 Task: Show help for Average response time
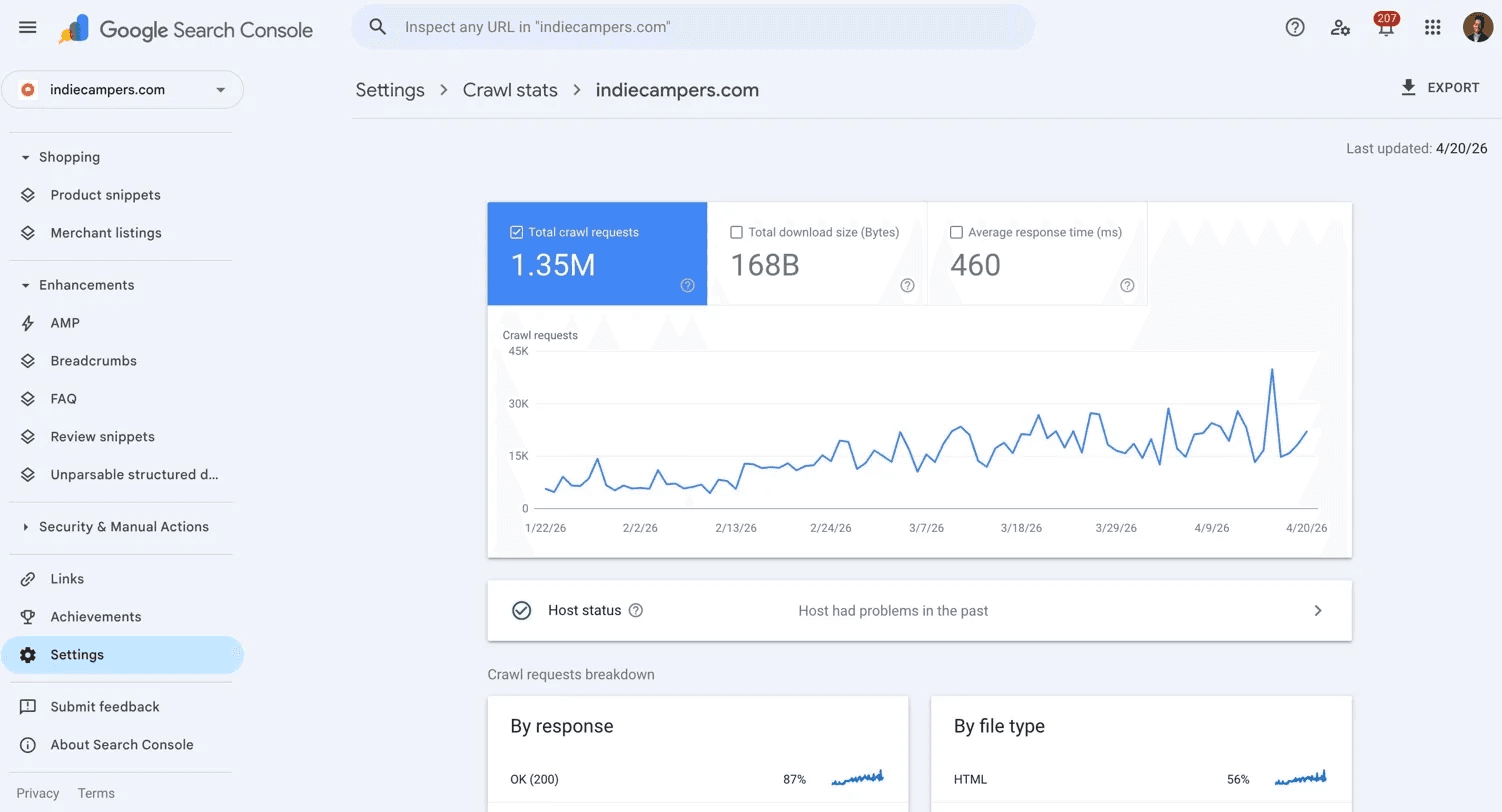(x=1127, y=285)
